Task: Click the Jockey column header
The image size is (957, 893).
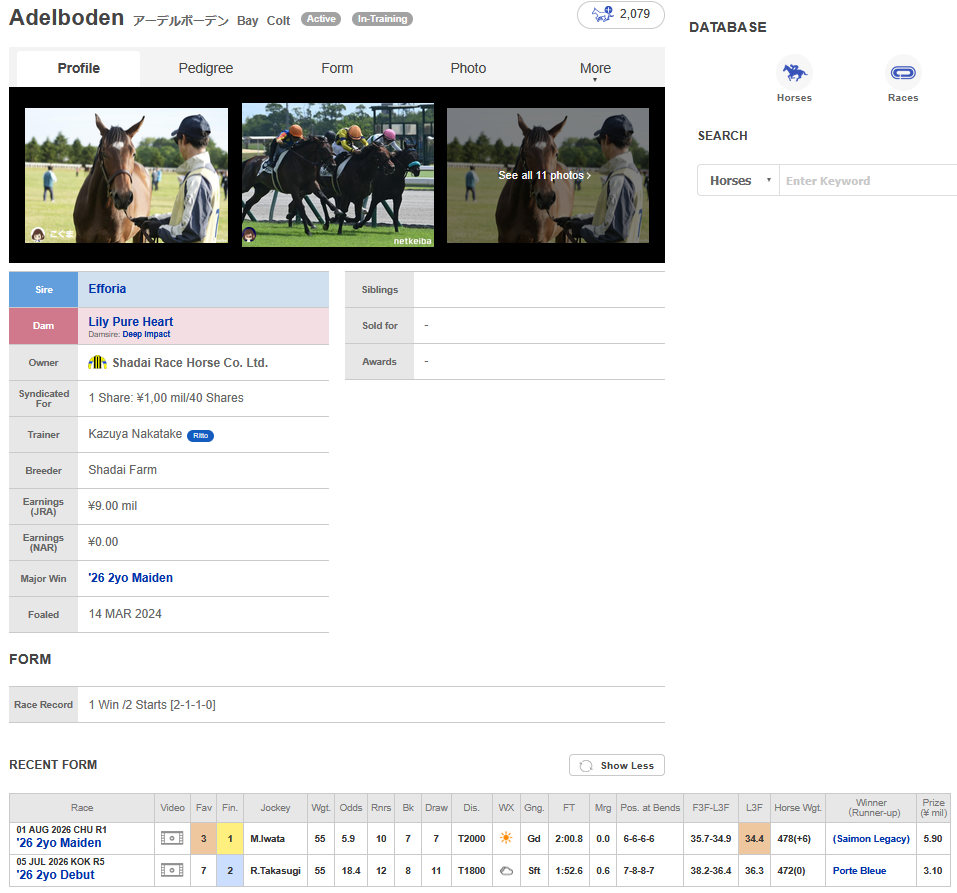Action: click(x=275, y=808)
